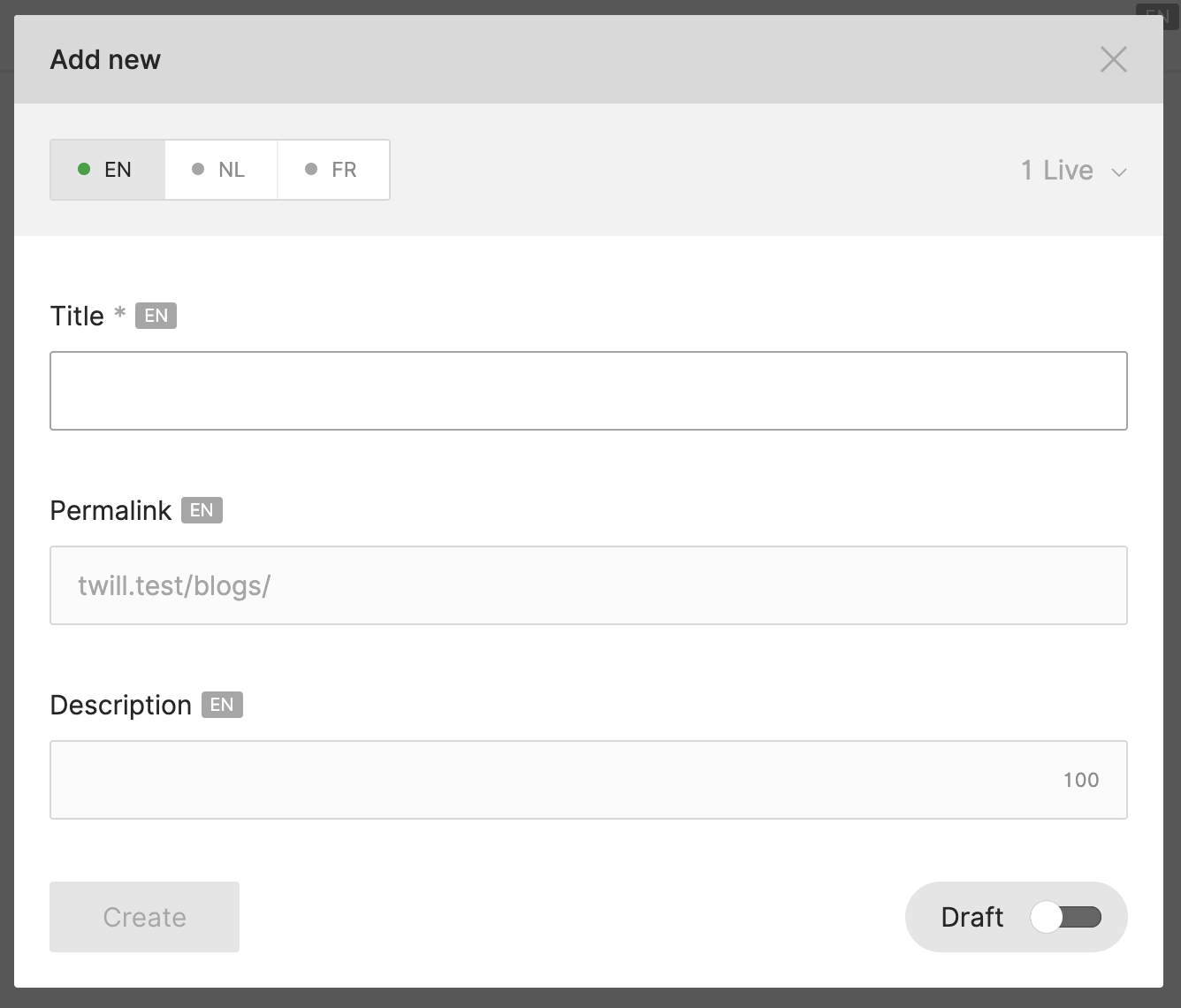
Task: Click the 100 character counter in Description
Action: tap(1081, 780)
